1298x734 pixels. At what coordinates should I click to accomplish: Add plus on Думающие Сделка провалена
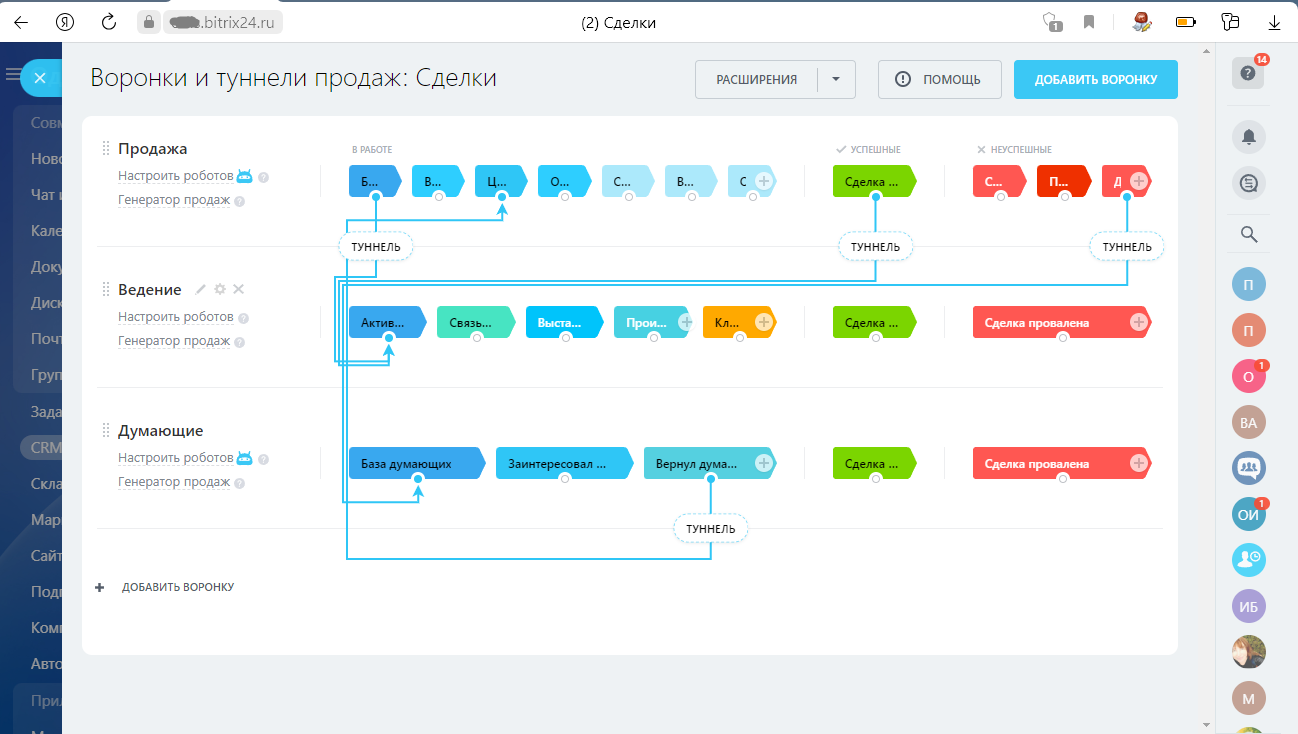click(1138, 463)
